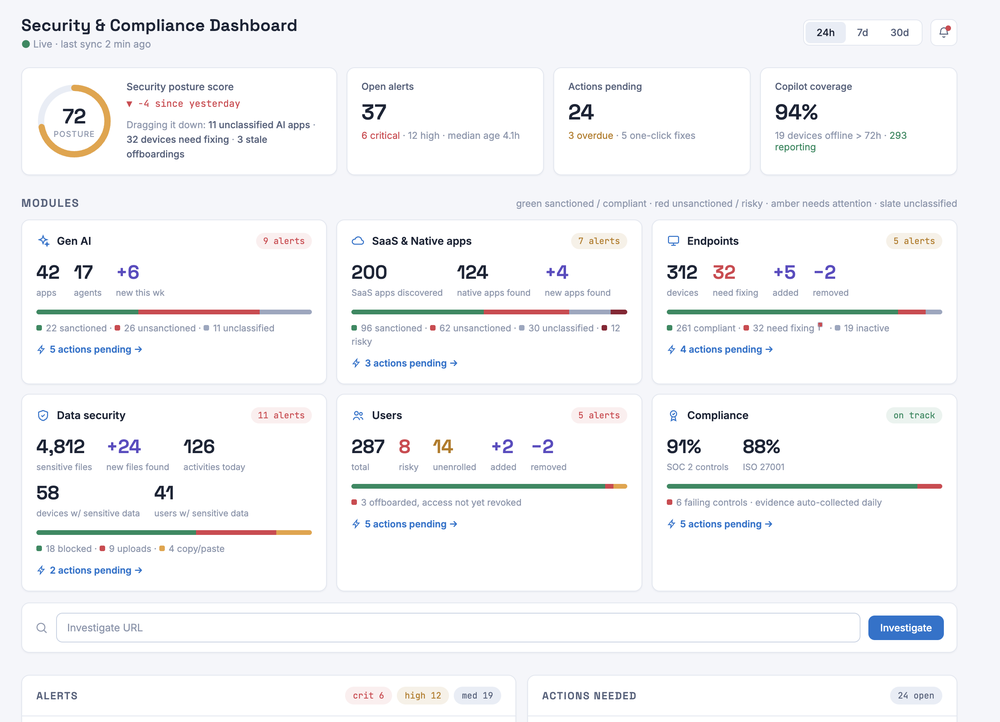Click the Users '5 alerts' badge
This screenshot has height=722, width=1000.
coord(599,415)
